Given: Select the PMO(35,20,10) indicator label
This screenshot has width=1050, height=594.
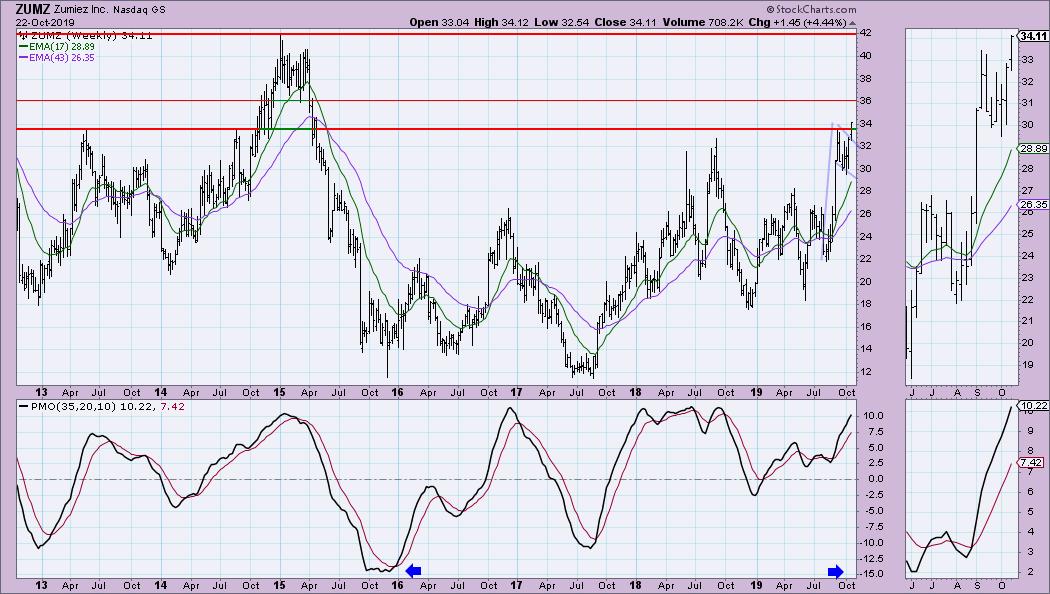Looking at the screenshot, I should tap(72, 406).
